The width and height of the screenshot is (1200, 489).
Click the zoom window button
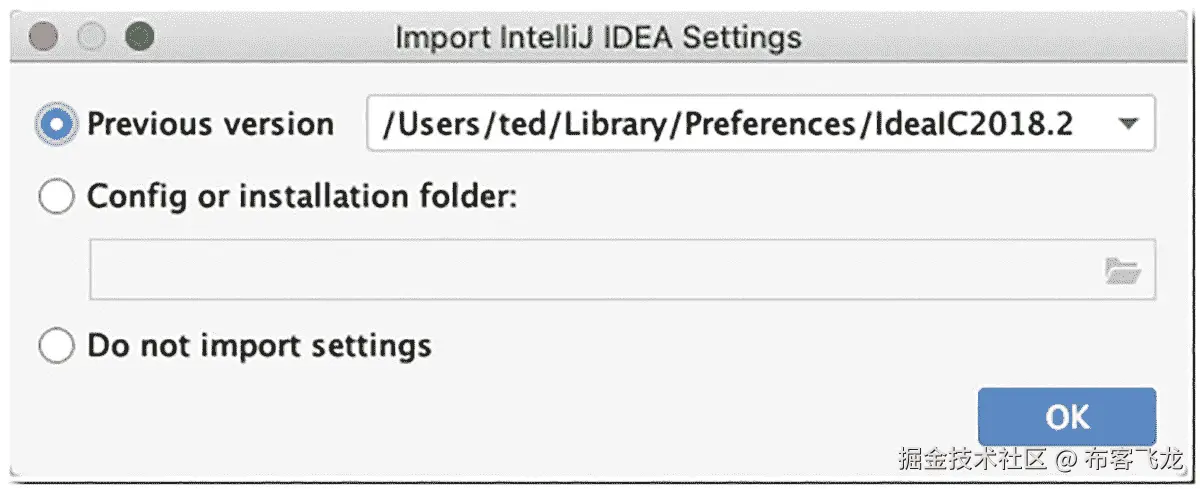pos(138,37)
